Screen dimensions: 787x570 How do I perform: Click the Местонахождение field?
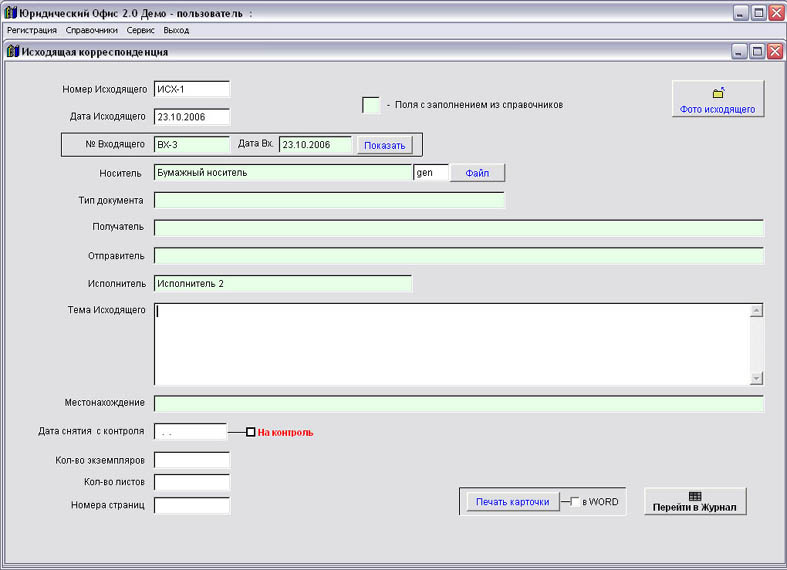click(459, 403)
